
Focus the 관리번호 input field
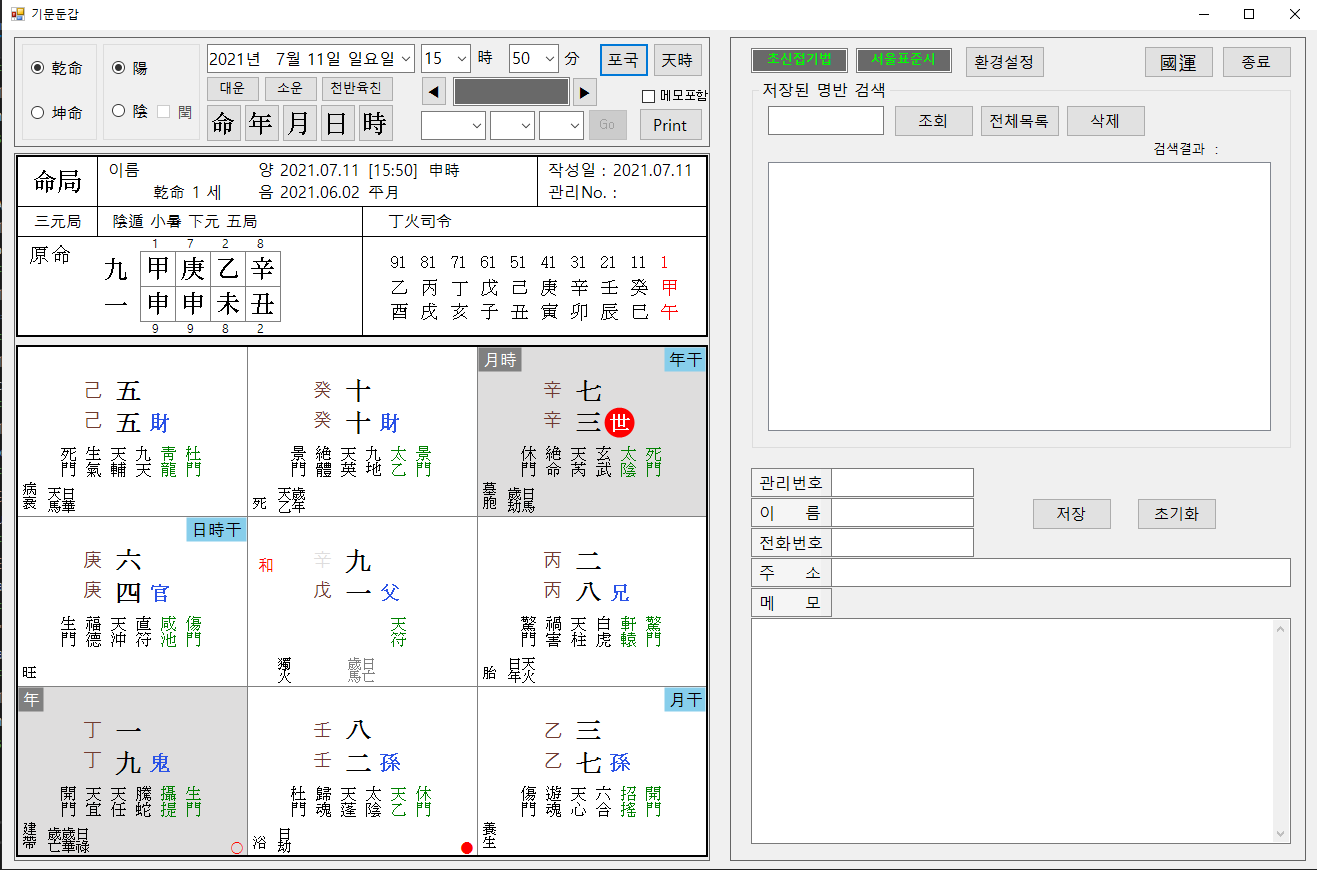point(903,482)
